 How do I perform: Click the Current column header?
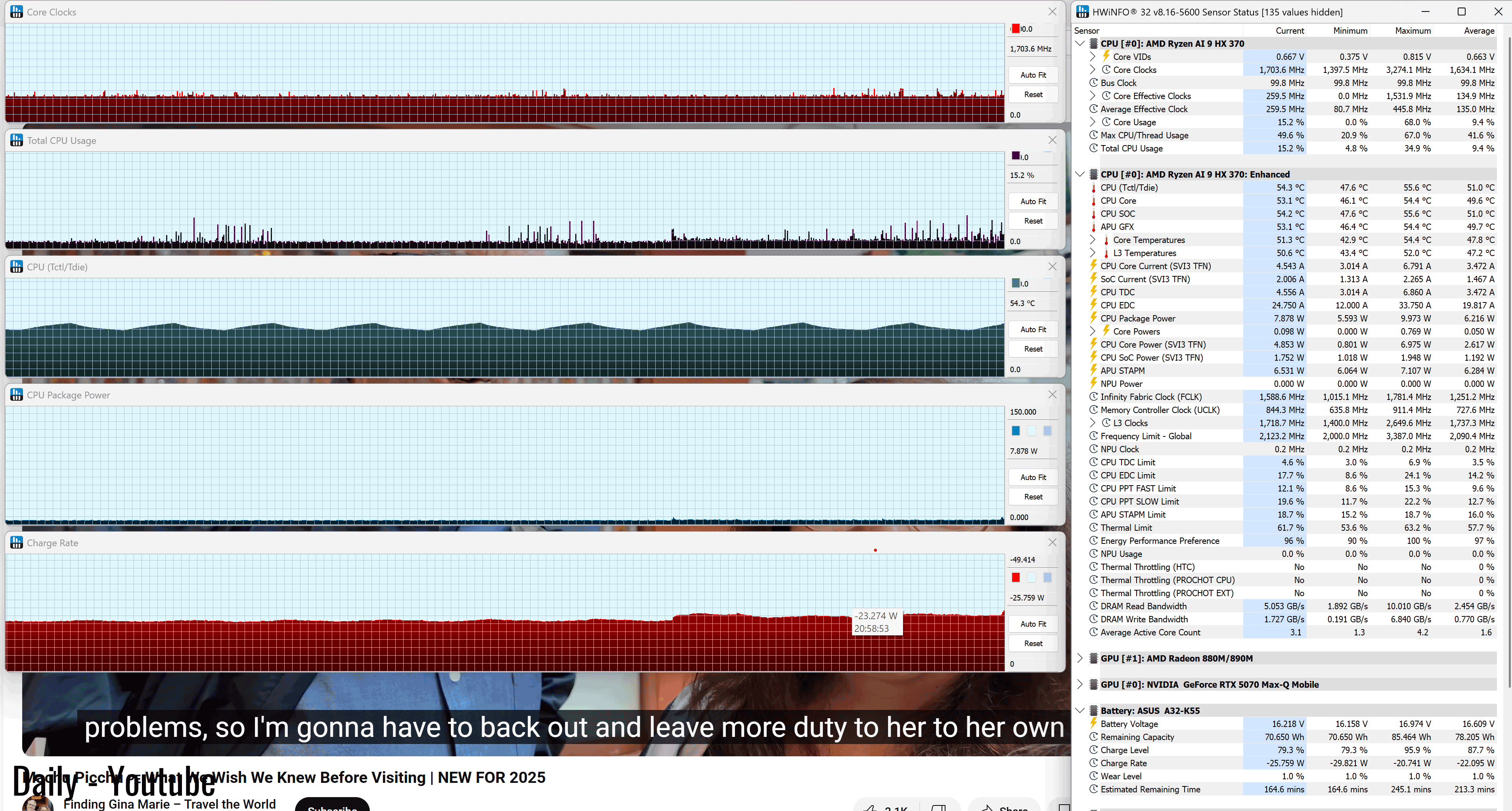1274,31
